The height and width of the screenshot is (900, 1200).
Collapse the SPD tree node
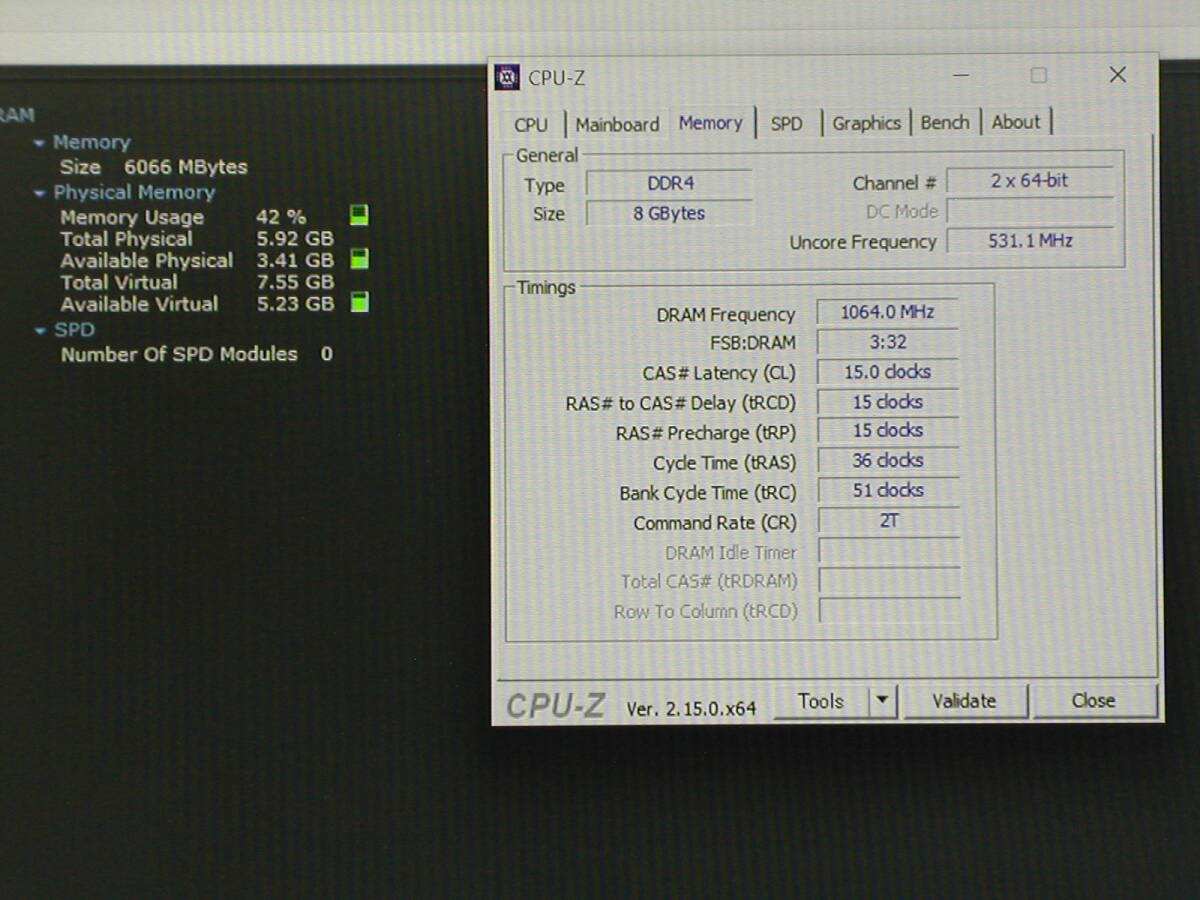[39, 330]
